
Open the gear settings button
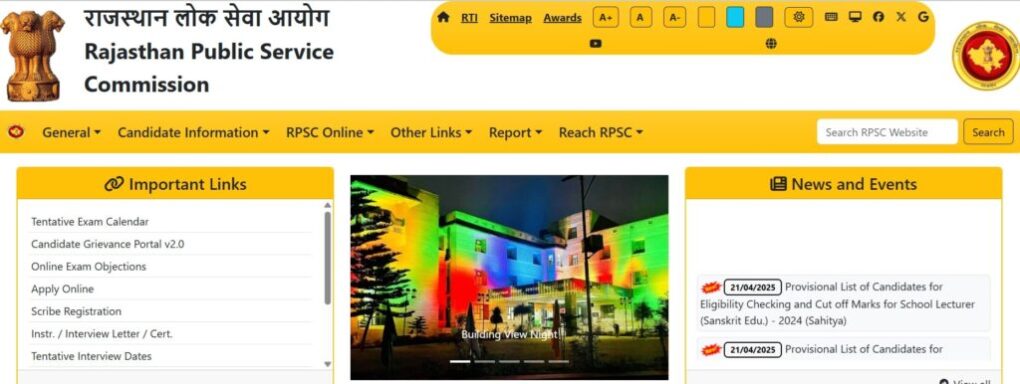[x=799, y=18]
